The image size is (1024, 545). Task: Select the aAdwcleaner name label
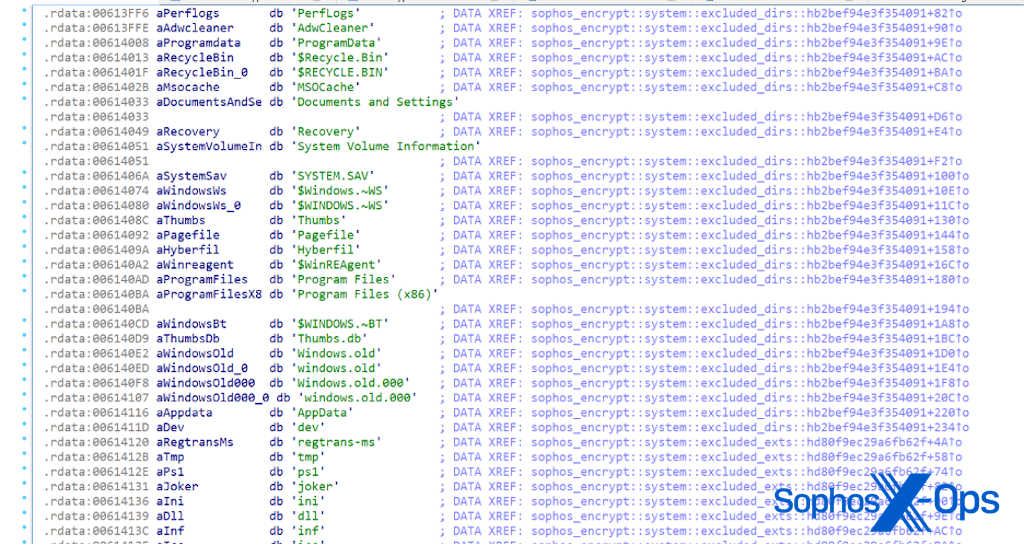195,28
